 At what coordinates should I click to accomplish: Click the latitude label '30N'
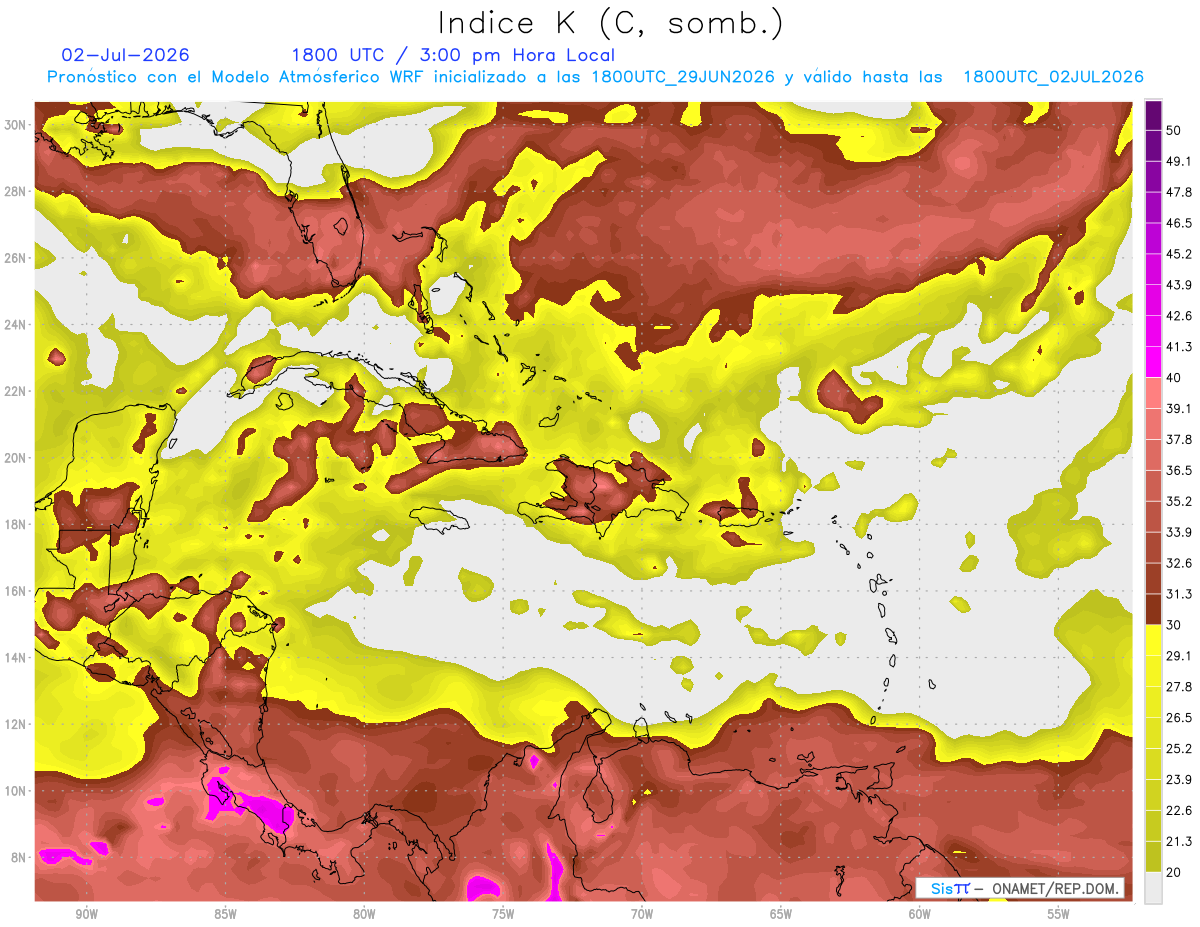16,125
